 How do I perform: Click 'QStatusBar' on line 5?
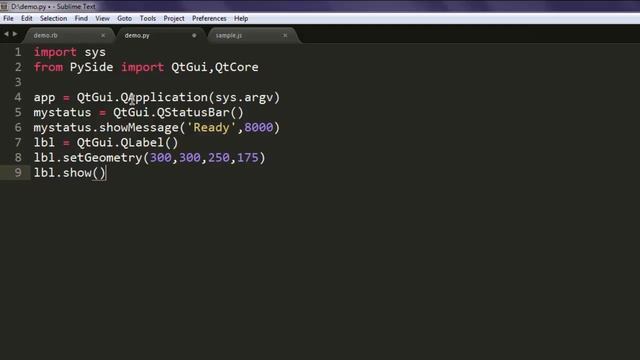(193, 112)
